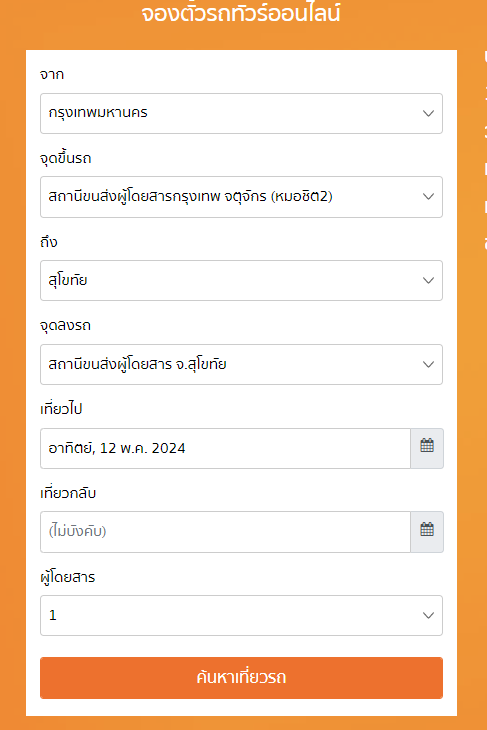The width and height of the screenshot is (487, 730).
Task: Click chevron arrow of หมอชิต2 boarding dropdown
Action: click(x=428, y=197)
